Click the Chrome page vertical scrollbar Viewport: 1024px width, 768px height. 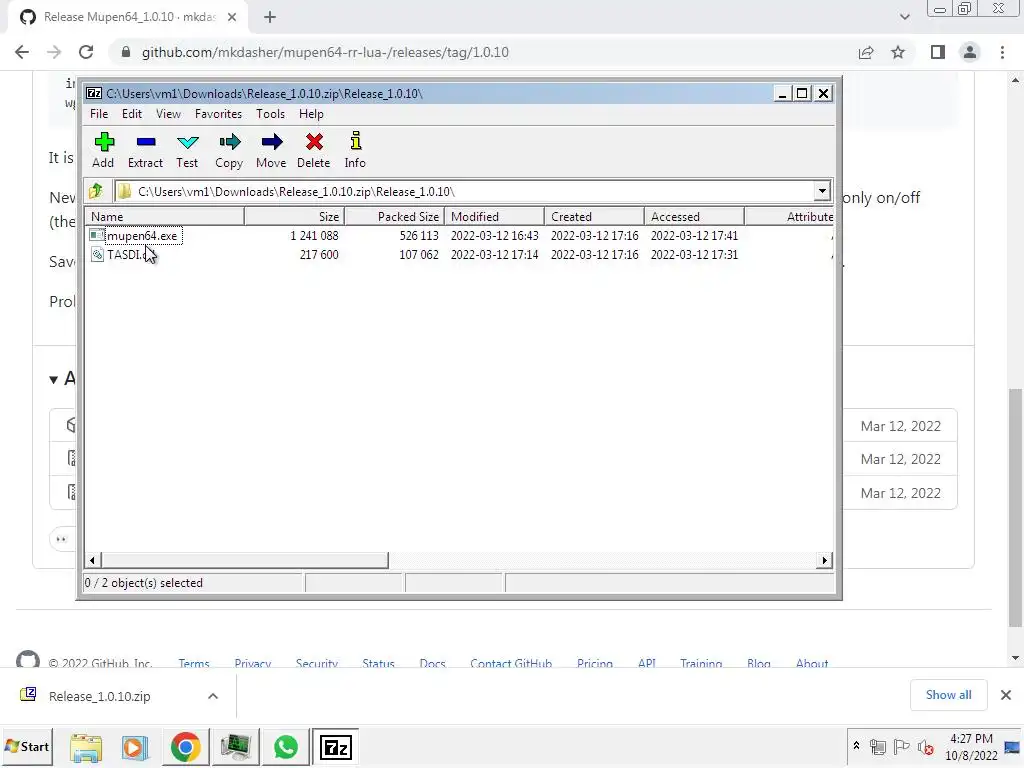tap(1015, 507)
